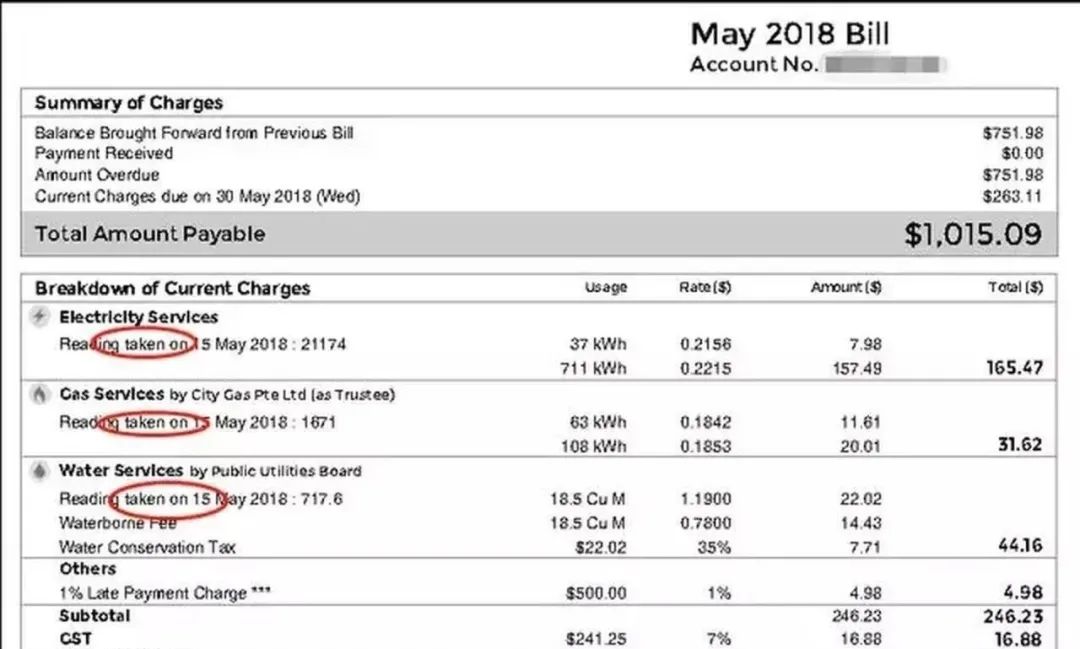
Task: Click the Electricity Services lightning bolt icon
Action: [40, 317]
